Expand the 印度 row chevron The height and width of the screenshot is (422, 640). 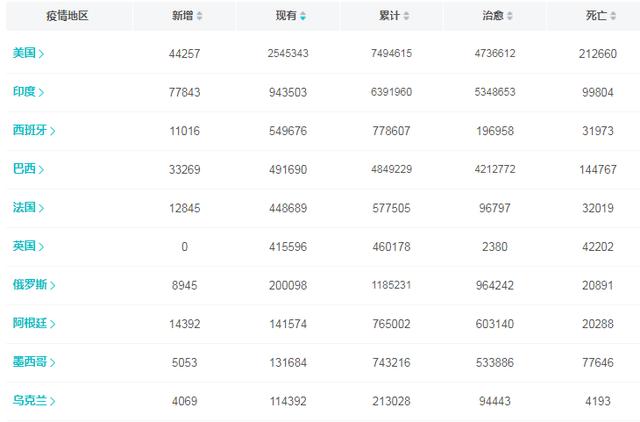click(x=41, y=92)
